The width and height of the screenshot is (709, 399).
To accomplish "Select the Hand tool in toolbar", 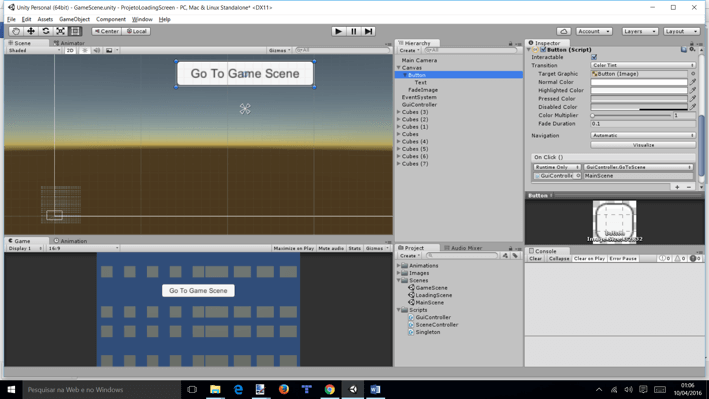I will 16,31.
